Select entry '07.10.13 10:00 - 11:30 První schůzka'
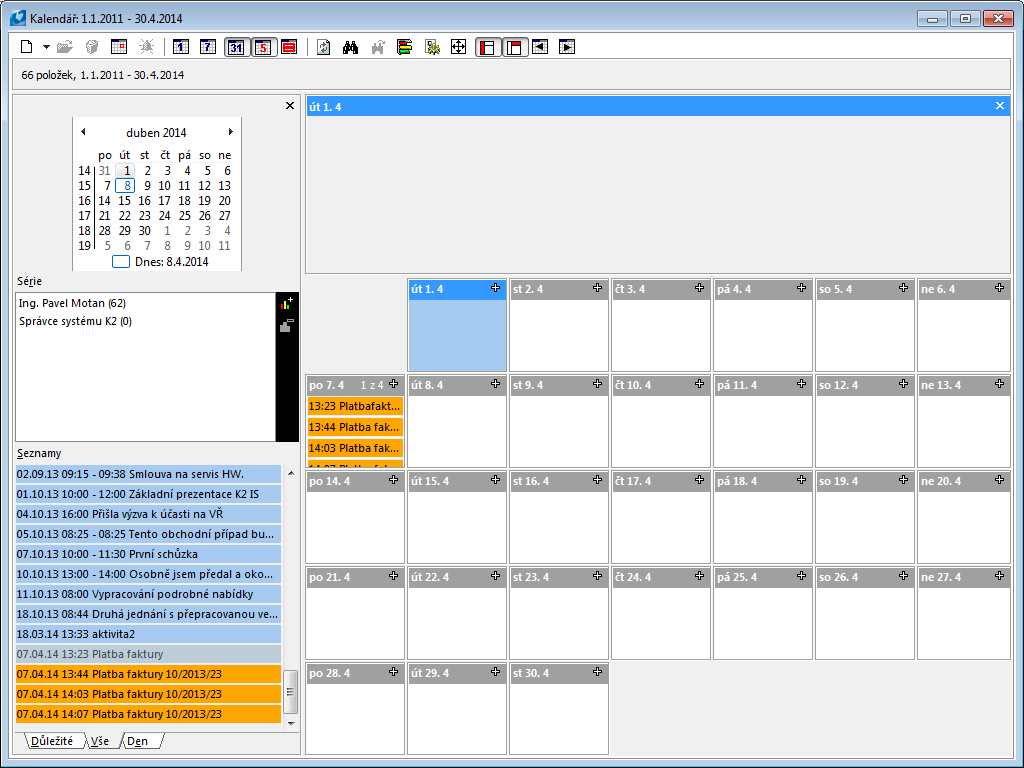The height and width of the screenshot is (768, 1024). pos(149,554)
